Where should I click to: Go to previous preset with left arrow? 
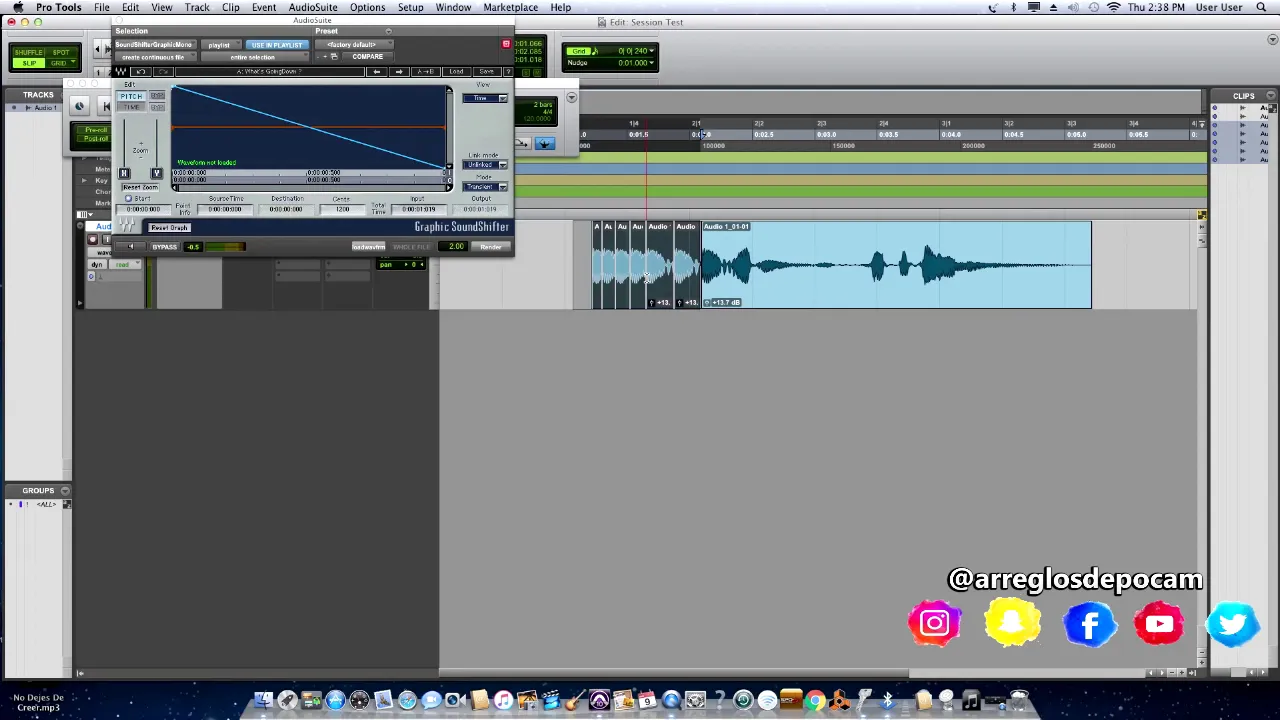click(x=377, y=71)
